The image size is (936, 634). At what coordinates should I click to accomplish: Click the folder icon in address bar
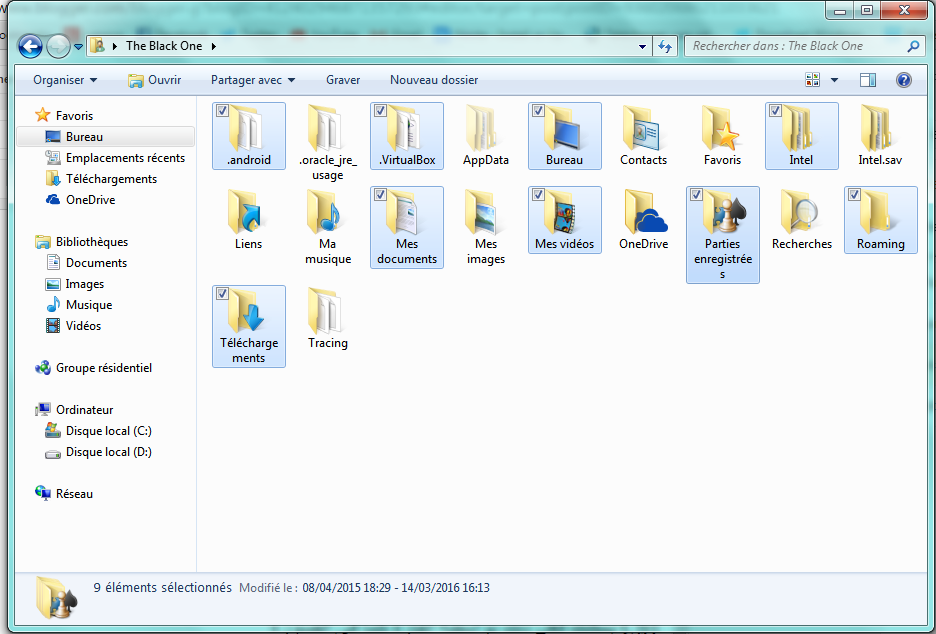(x=97, y=46)
